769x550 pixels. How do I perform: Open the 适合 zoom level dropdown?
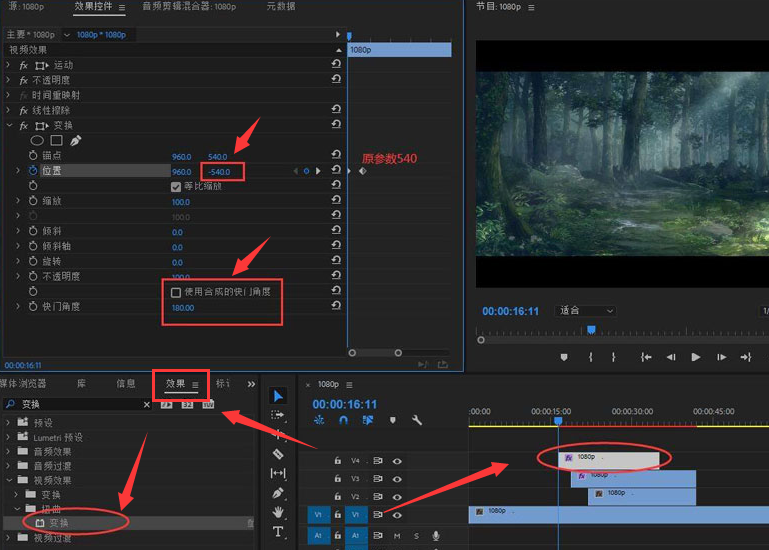tap(587, 311)
